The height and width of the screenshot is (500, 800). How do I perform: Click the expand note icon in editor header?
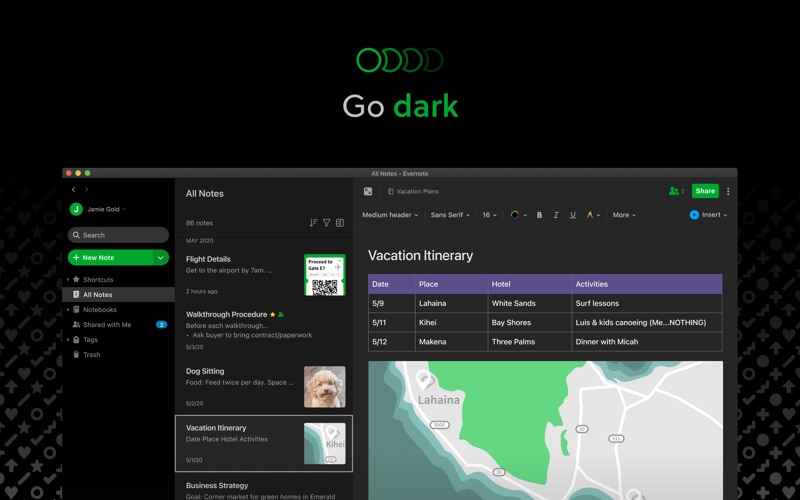pos(368,191)
